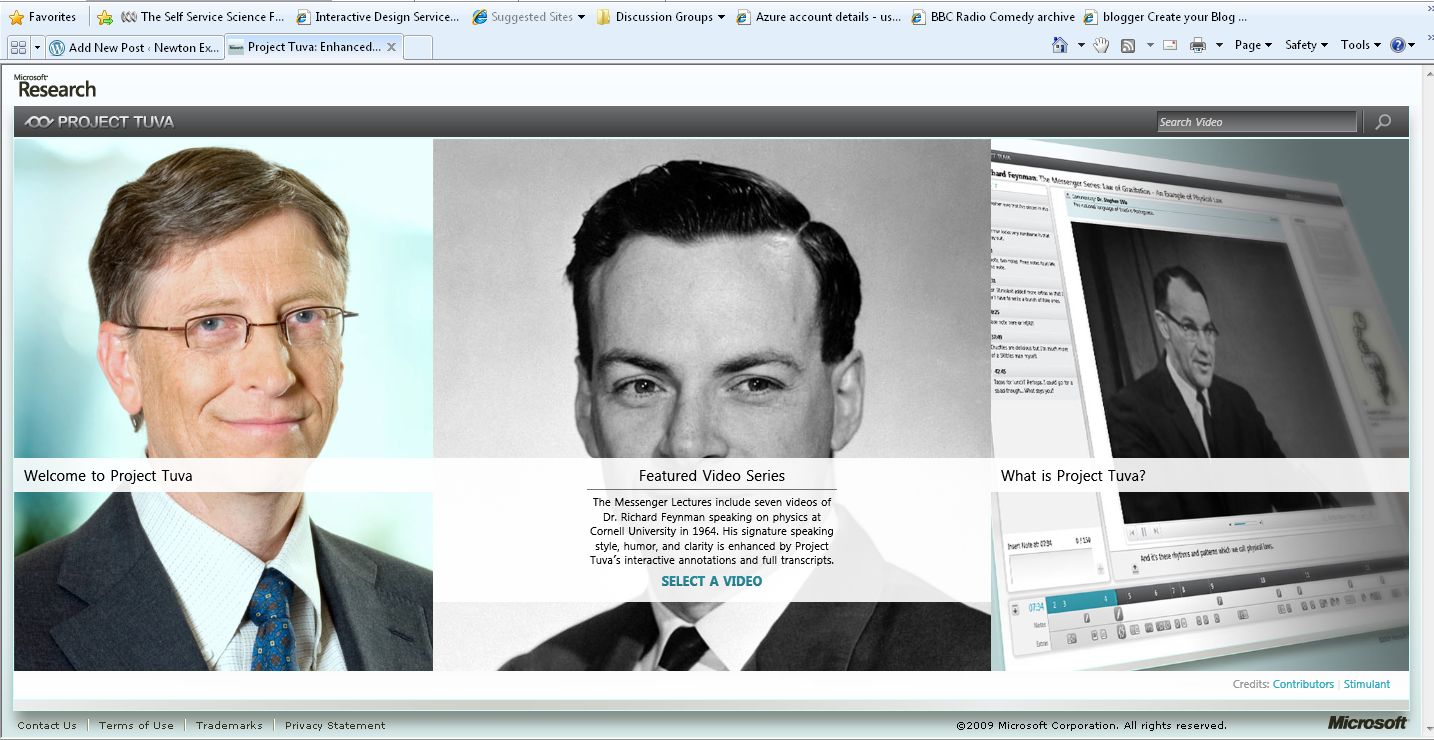This screenshot has width=1434, height=740.
Task: Expand the Discussion Groups favorites folder
Action: point(663,17)
